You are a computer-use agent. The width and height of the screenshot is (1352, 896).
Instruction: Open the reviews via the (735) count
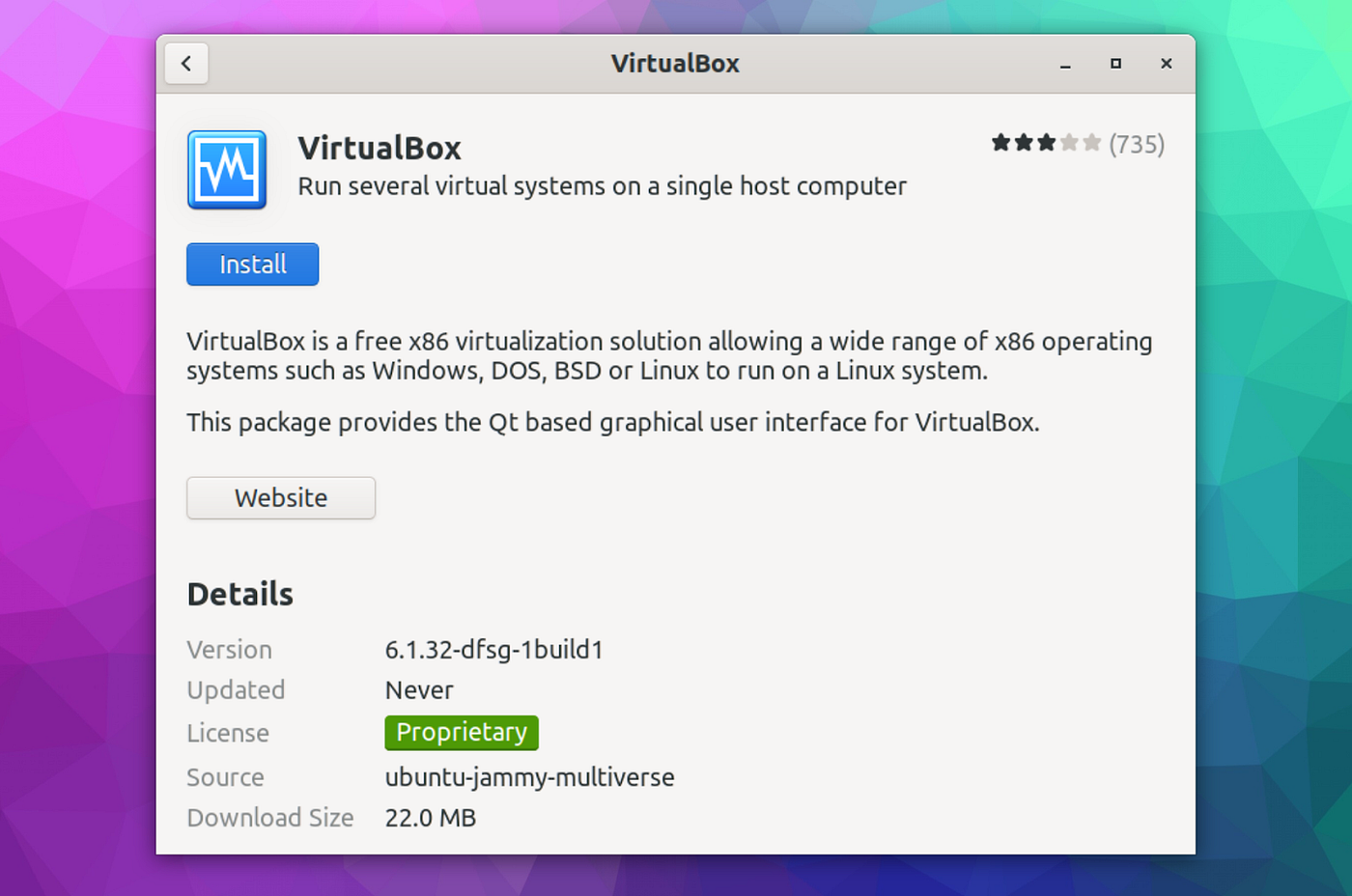pos(1139,143)
